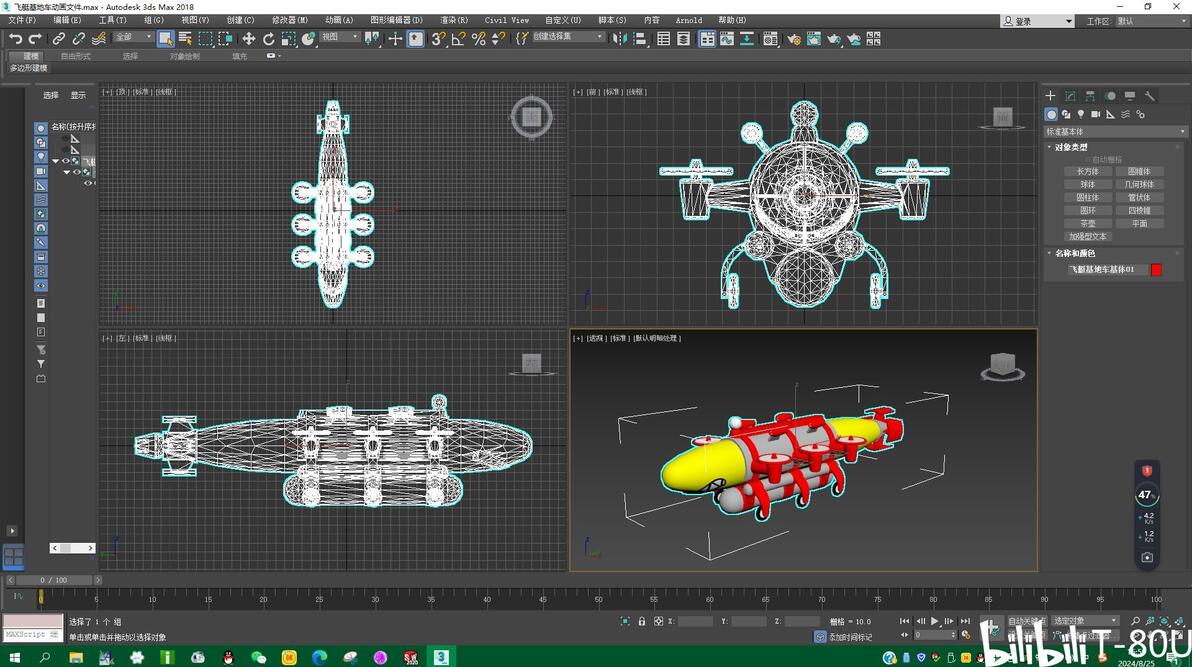The height and width of the screenshot is (667, 1192).
Task: Open the Modify command panel tab
Action: (1070, 96)
